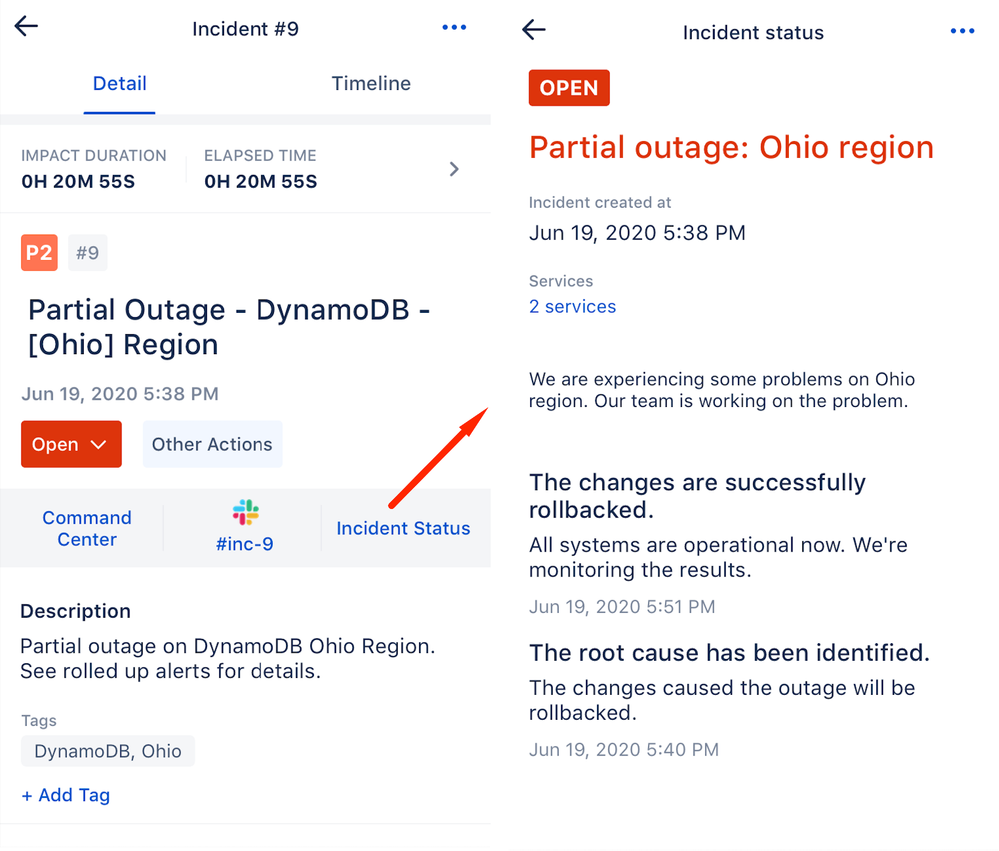Open the Command Center link

tap(87, 528)
